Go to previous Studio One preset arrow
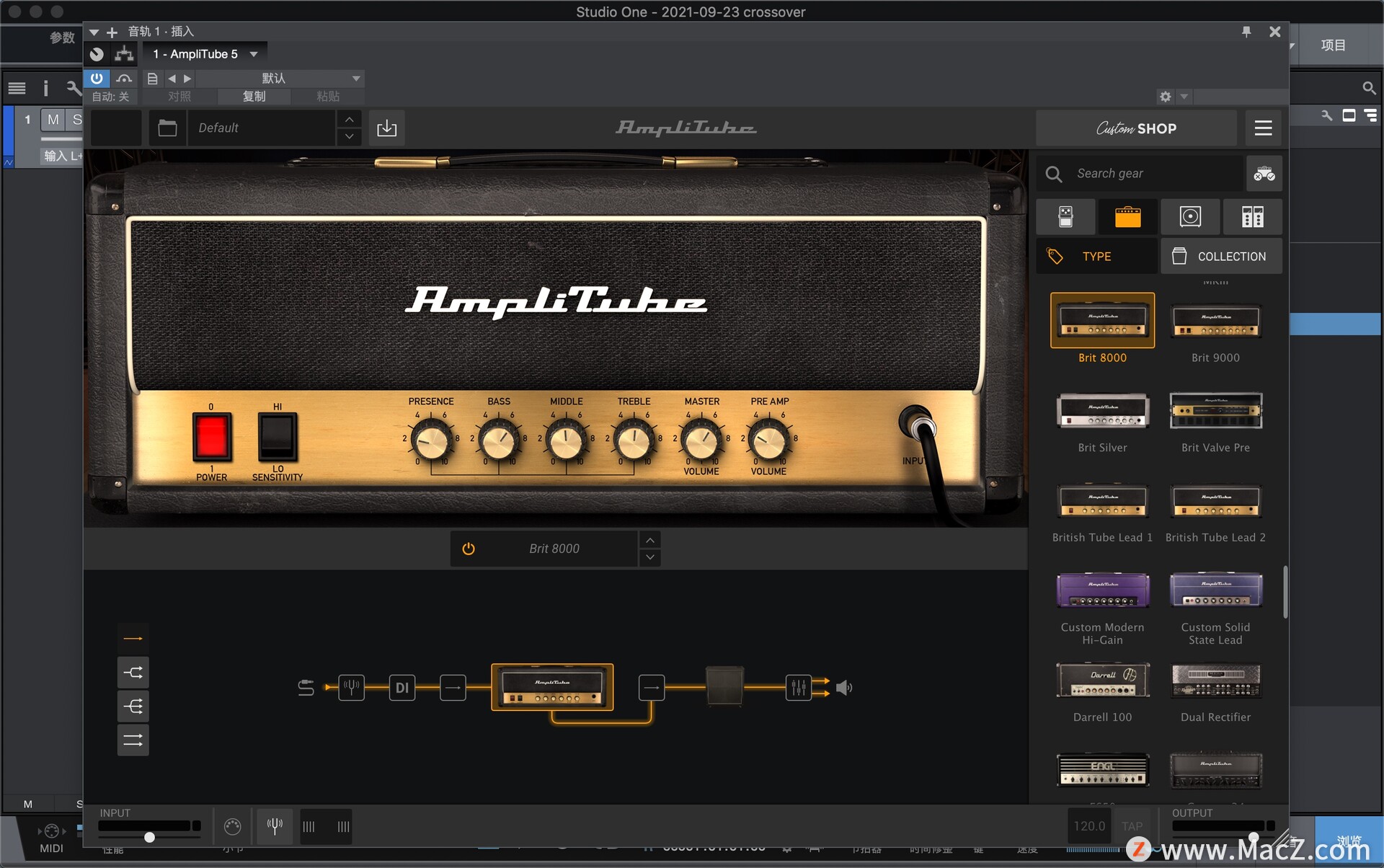Image resolution: width=1384 pixels, height=868 pixels. tap(172, 79)
